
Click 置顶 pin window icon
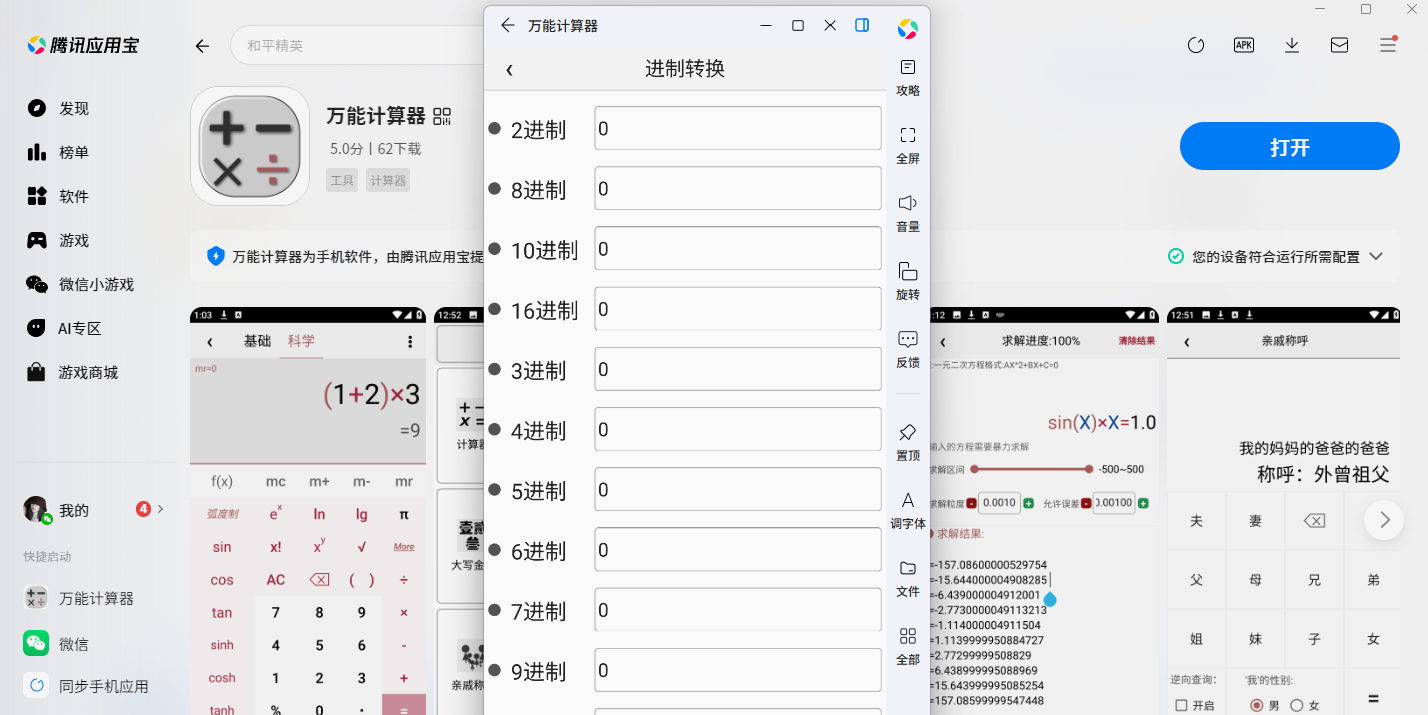tap(907, 432)
